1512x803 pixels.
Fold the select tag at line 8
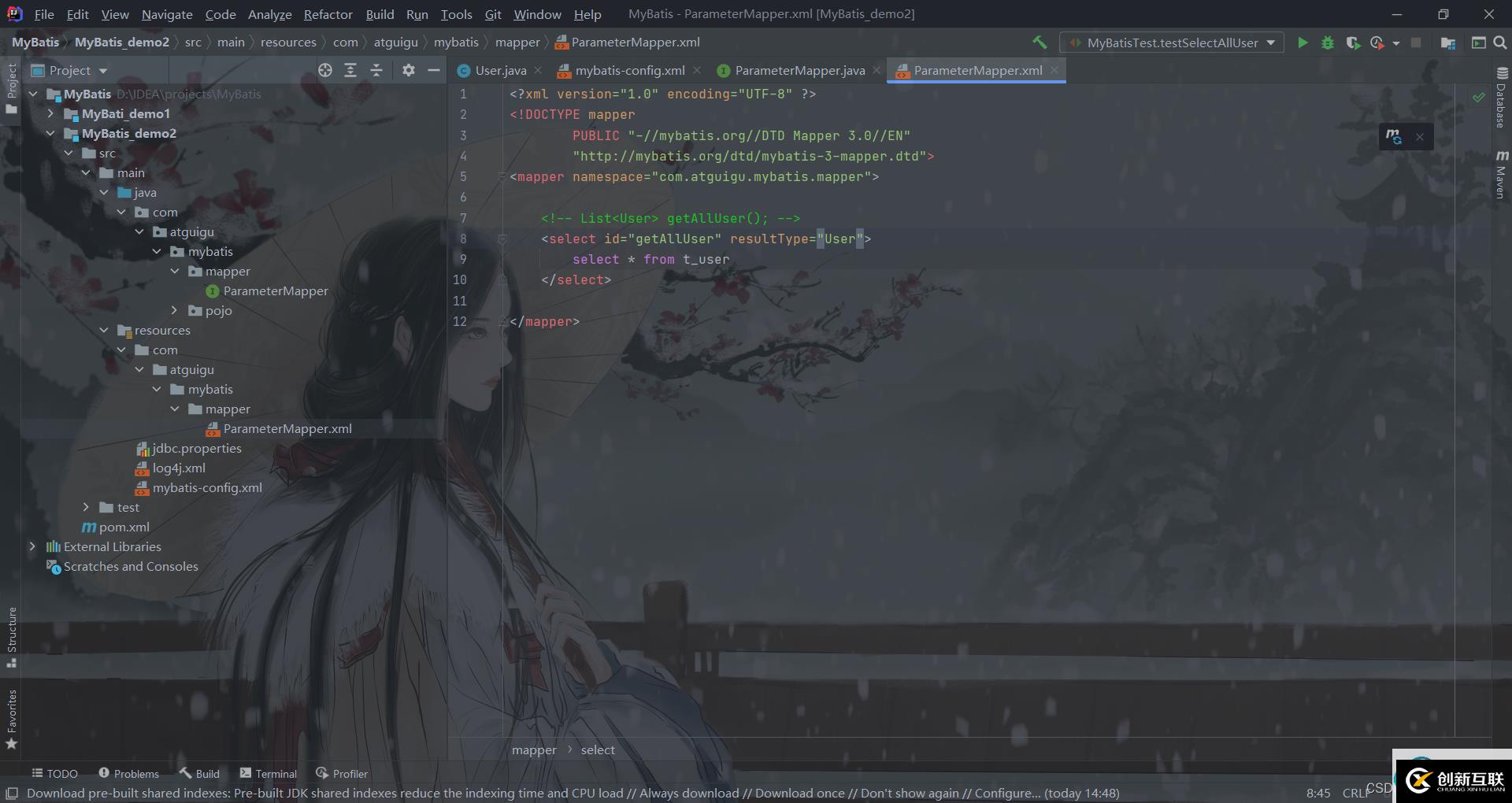pyautogui.click(x=502, y=239)
